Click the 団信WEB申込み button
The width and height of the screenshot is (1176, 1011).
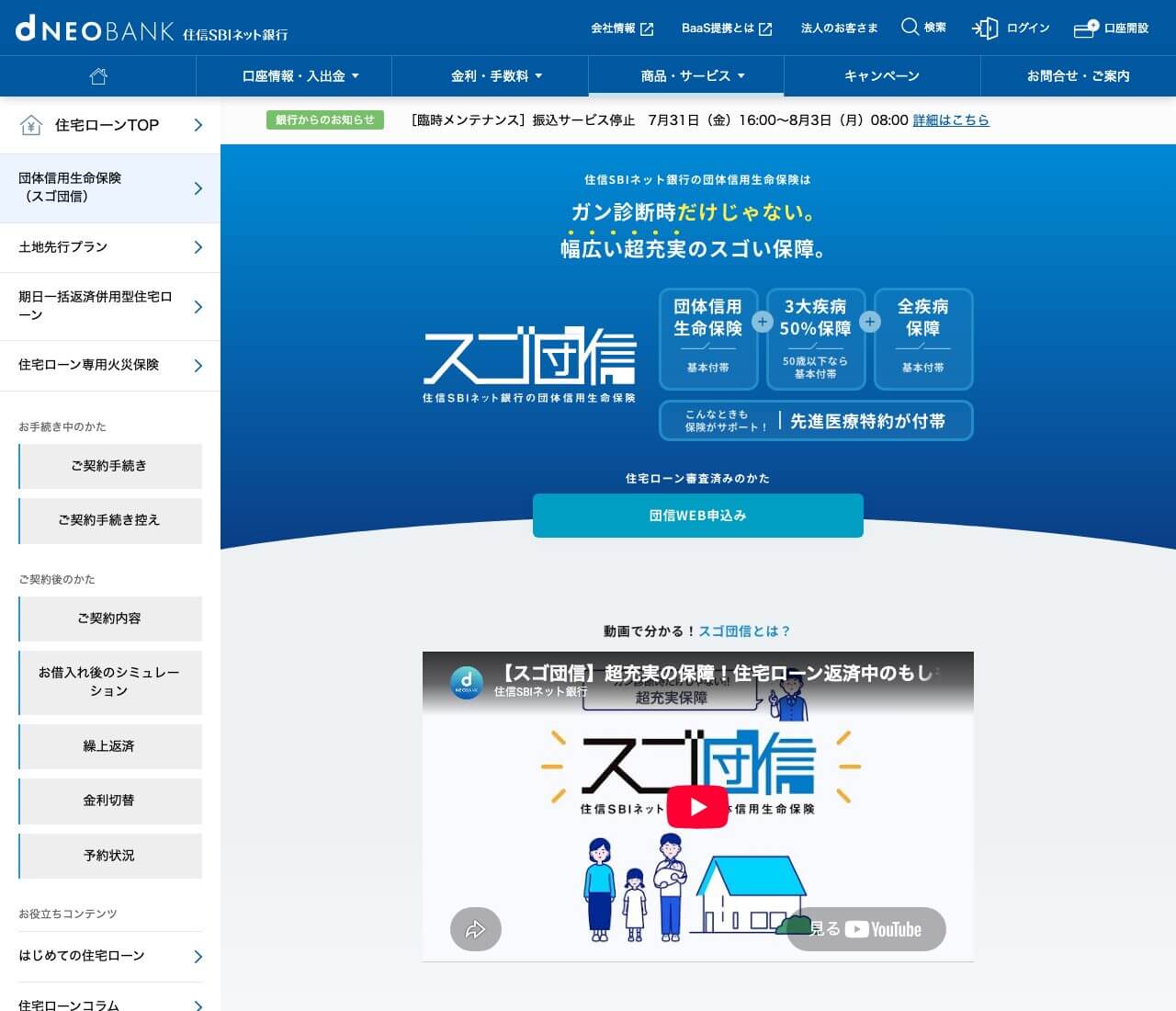pyautogui.click(x=698, y=516)
